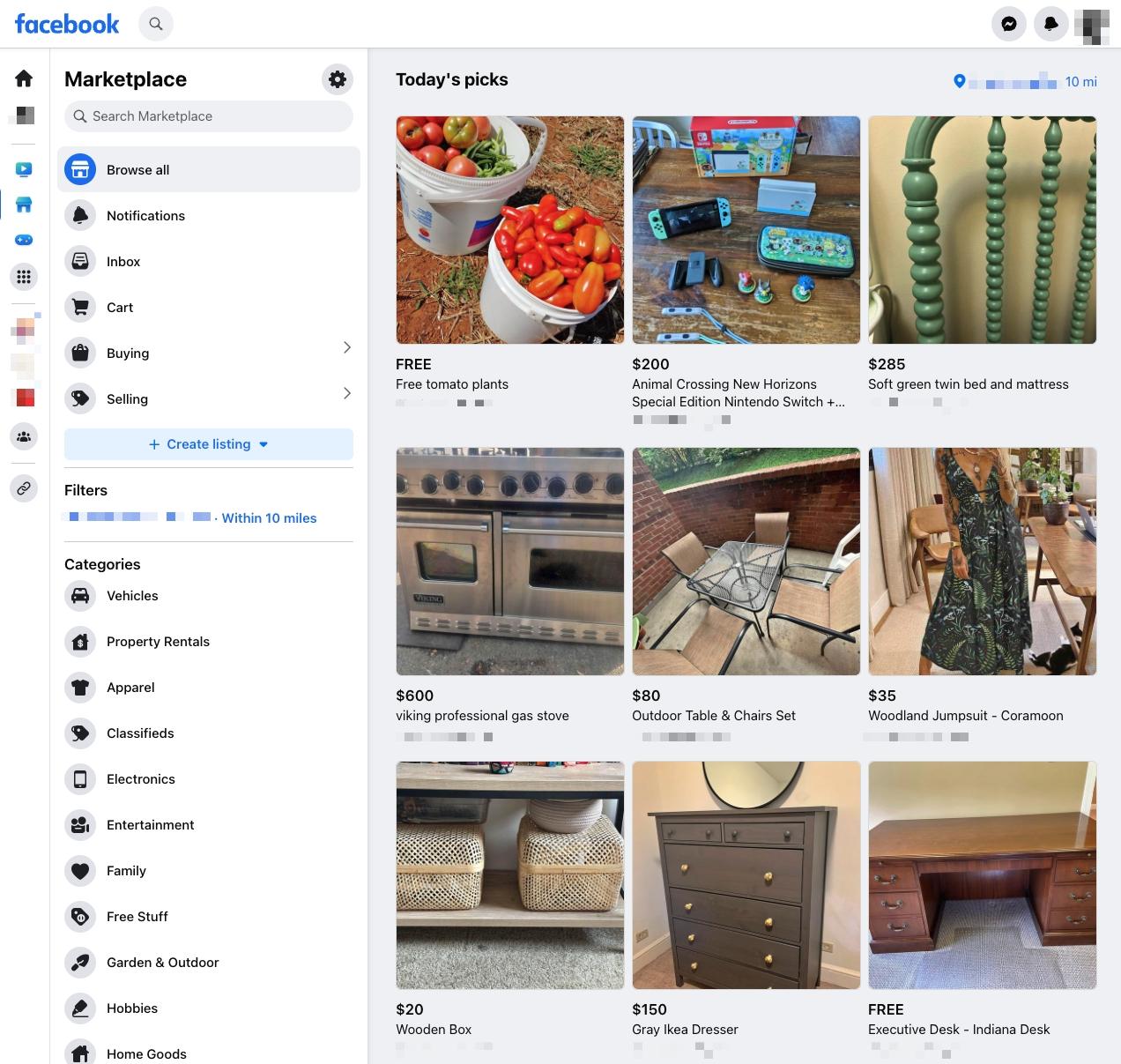The height and width of the screenshot is (1064, 1121).
Task: Click the Search Marketplace field
Action: pyautogui.click(x=209, y=116)
